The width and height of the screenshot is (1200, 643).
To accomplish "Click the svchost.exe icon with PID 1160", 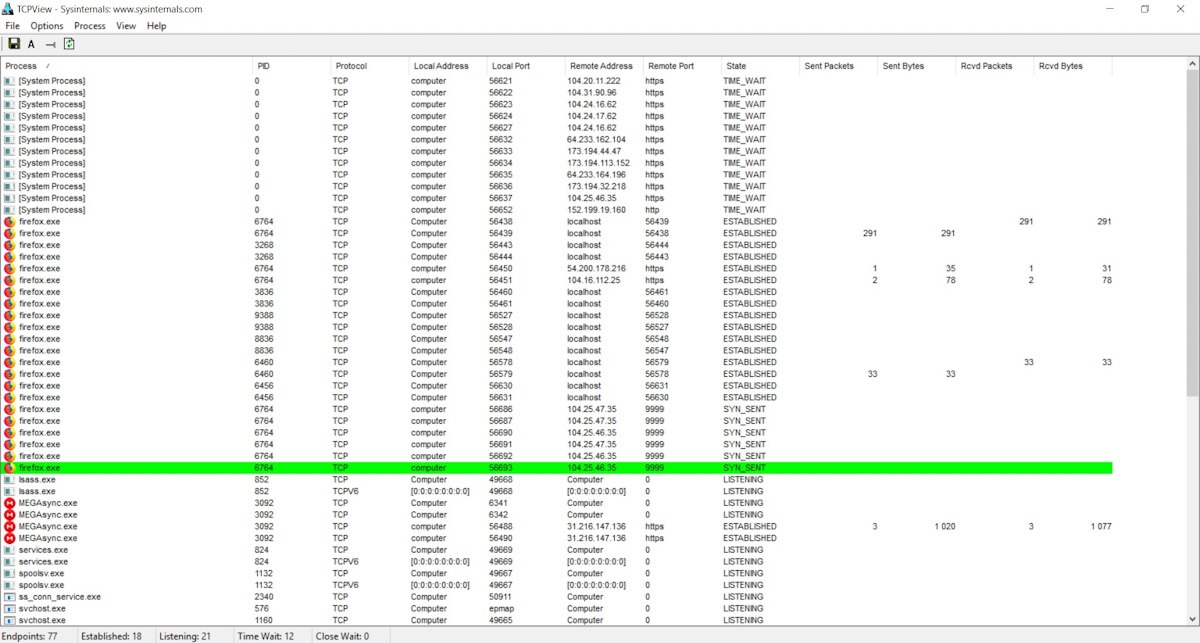I will (x=9, y=620).
